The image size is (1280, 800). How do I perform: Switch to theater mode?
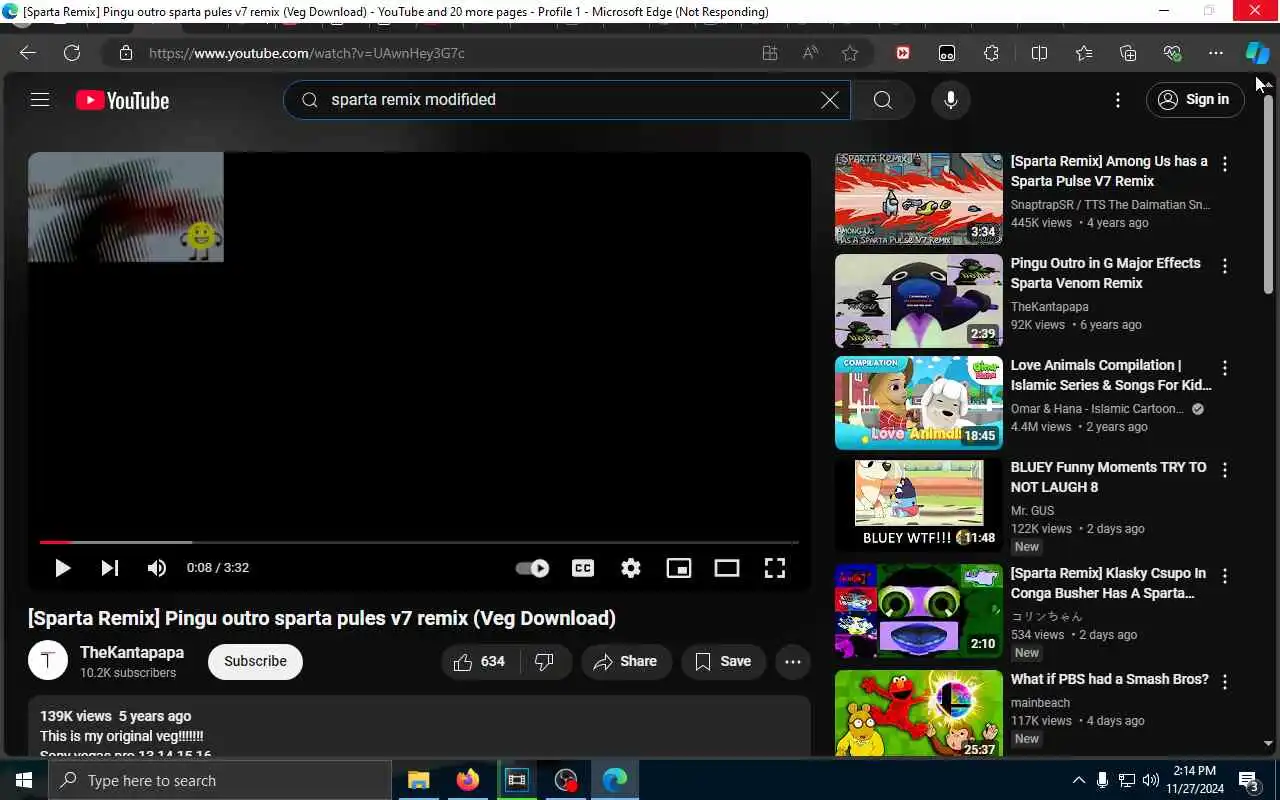pos(727,568)
